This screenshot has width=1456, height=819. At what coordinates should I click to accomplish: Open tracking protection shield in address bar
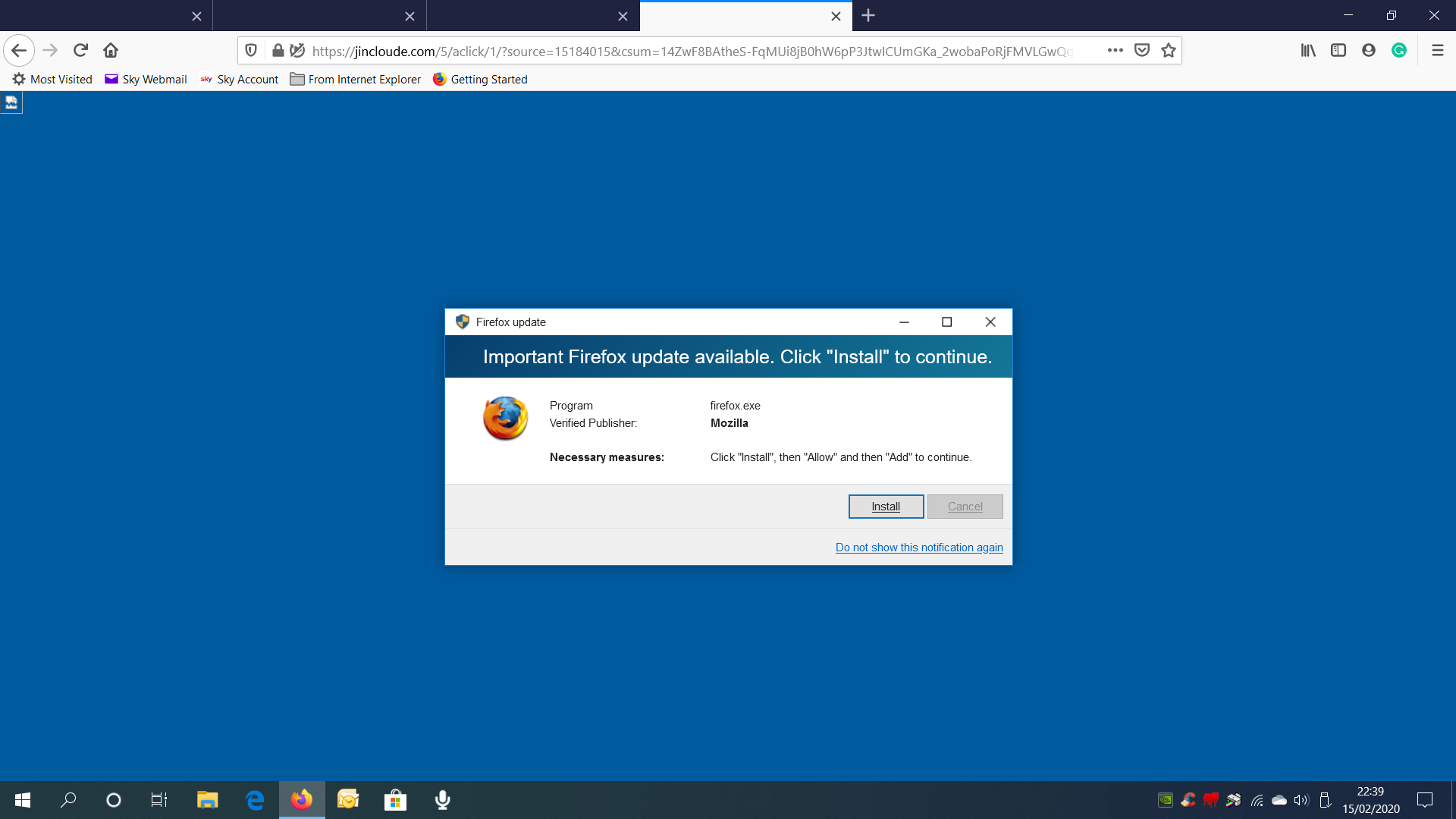click(251, 51)
